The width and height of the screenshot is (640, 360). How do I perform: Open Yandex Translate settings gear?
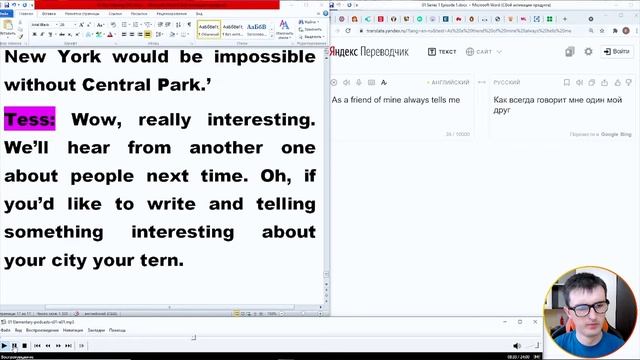point(588,51)
